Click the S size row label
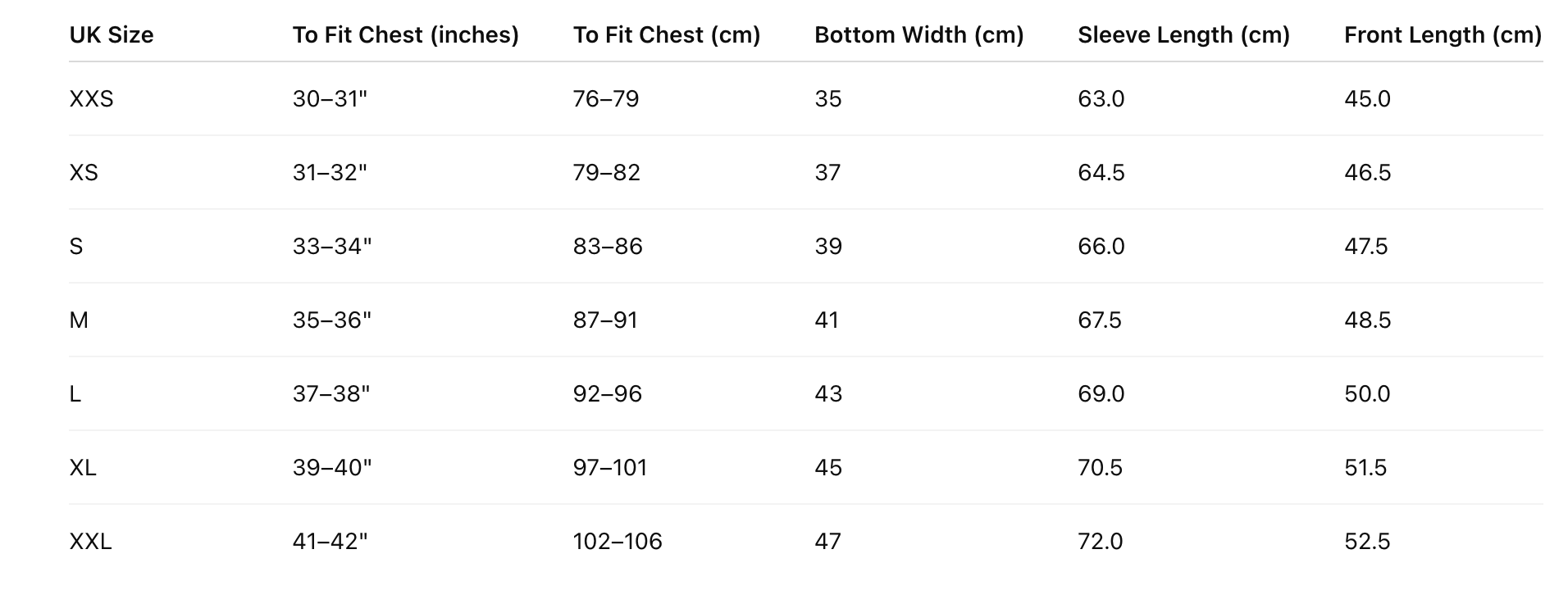Image resolution: width=1568 pixels, height=613 pixels. 76,247
